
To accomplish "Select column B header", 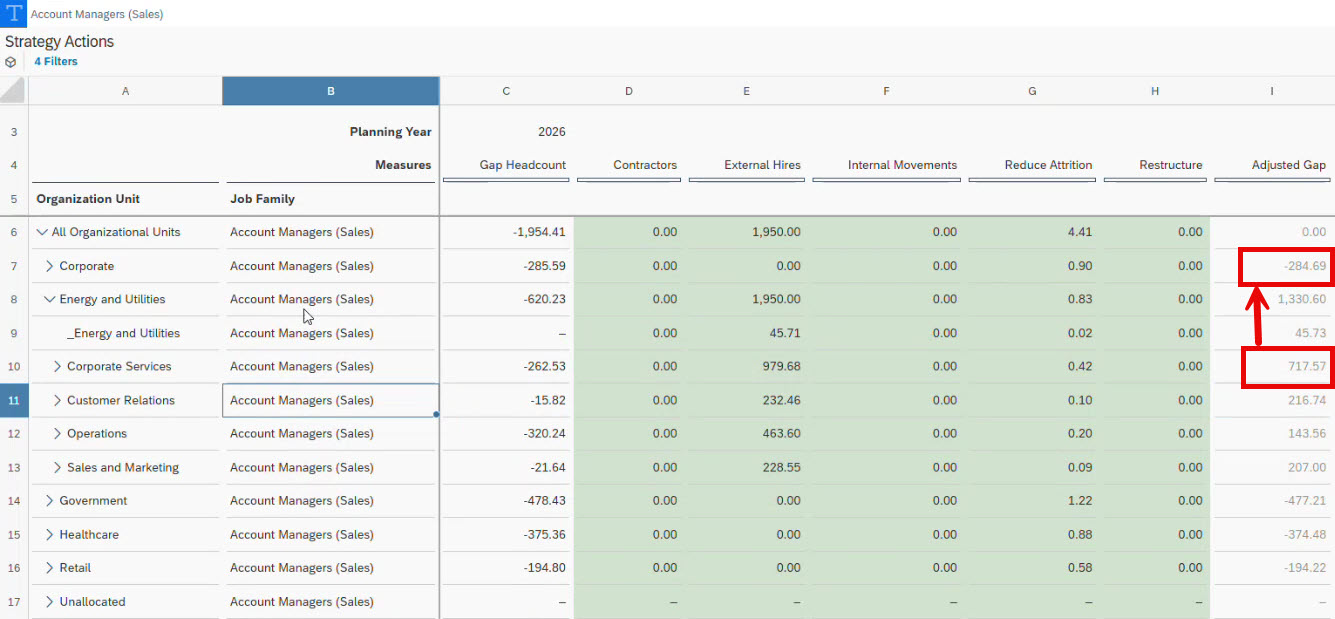I will [x=330, y=91].
